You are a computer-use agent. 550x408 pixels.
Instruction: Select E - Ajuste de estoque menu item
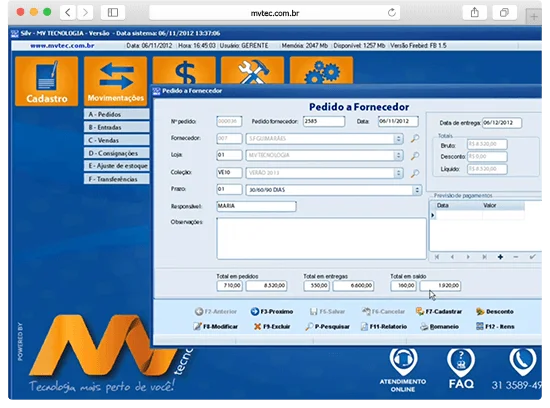[x=116, y=166]
